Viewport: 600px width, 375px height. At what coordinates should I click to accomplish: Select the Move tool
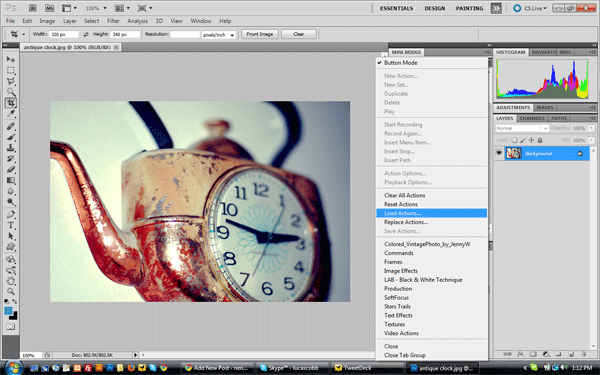click(11, 59)
